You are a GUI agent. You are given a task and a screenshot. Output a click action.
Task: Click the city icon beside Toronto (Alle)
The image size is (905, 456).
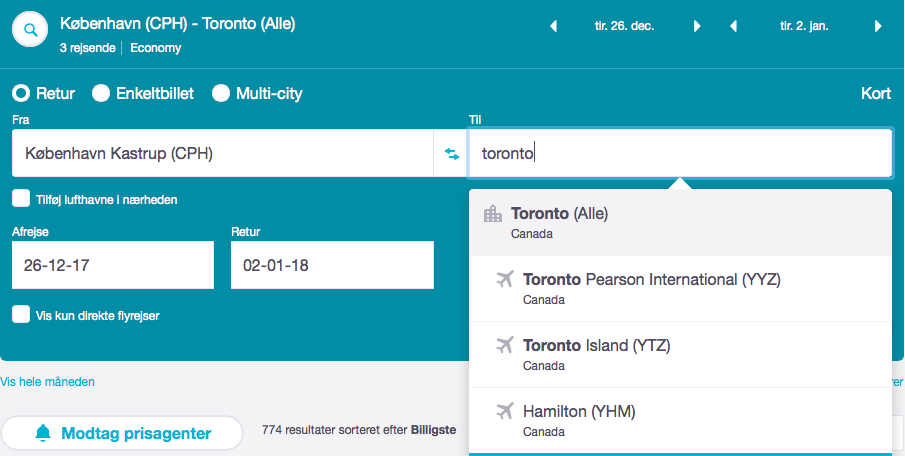[x=492, y=214]
